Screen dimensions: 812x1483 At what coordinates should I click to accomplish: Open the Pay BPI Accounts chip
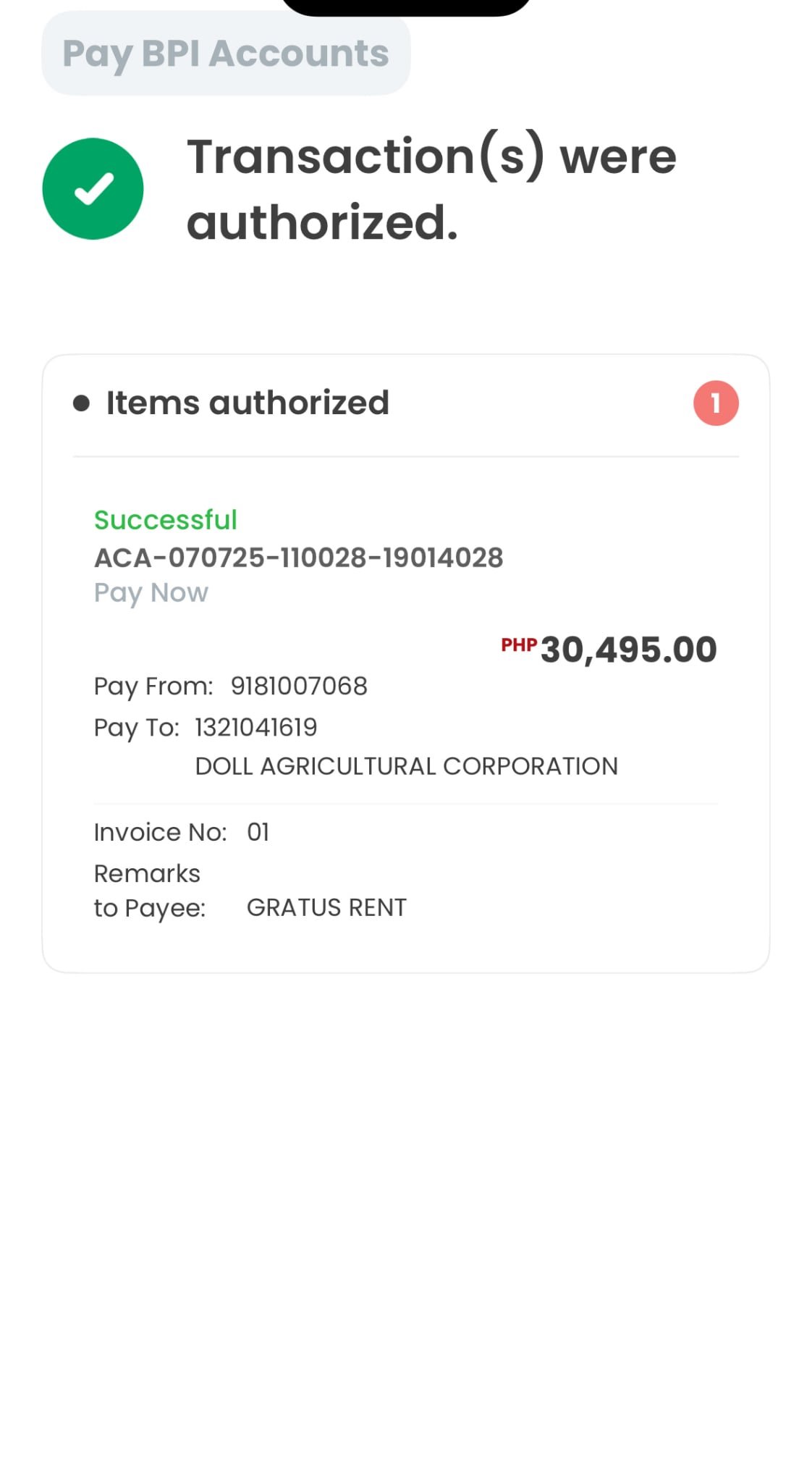pyautogui.click(x=226, y=54)
